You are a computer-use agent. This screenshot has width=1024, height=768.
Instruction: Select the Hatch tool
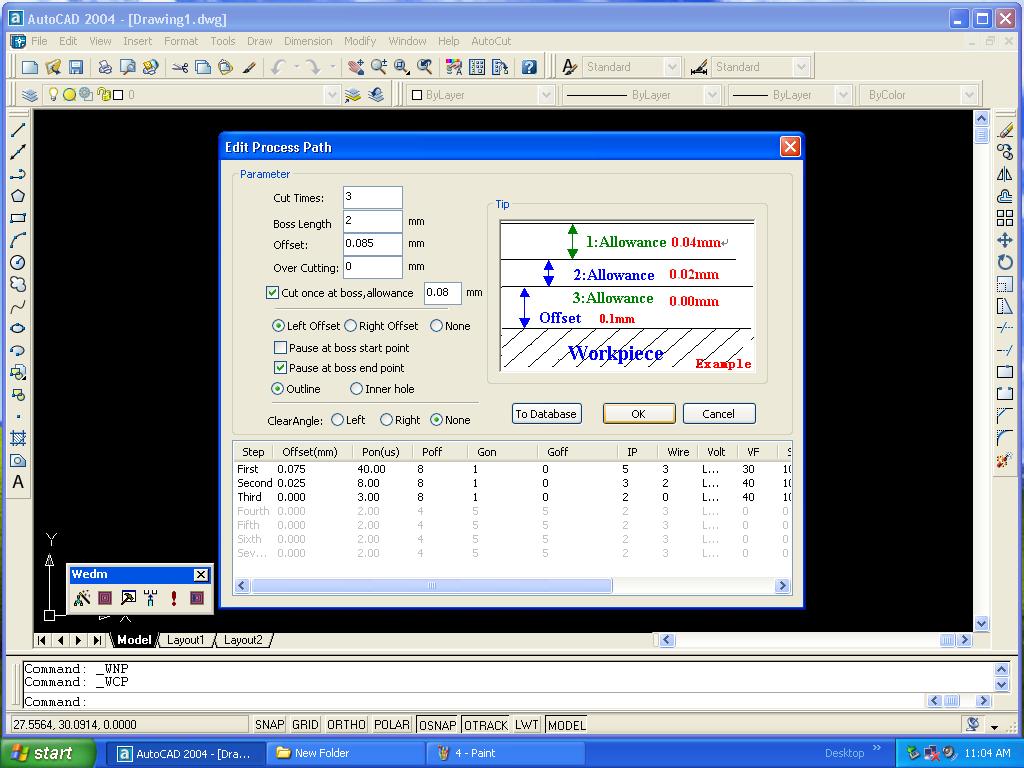[18, 438]
